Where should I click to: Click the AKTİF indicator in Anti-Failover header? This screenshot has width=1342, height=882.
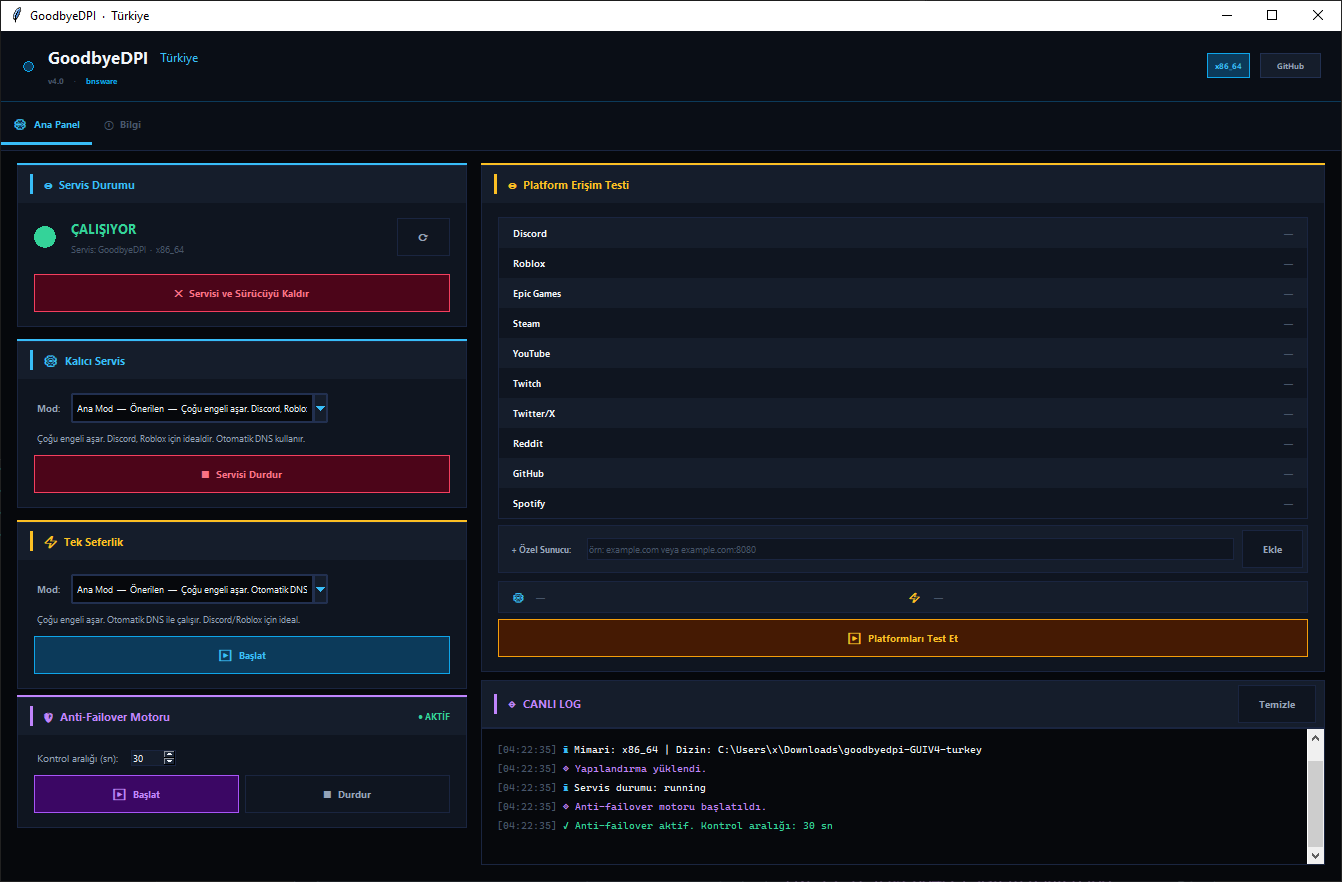tap(434, 717)
